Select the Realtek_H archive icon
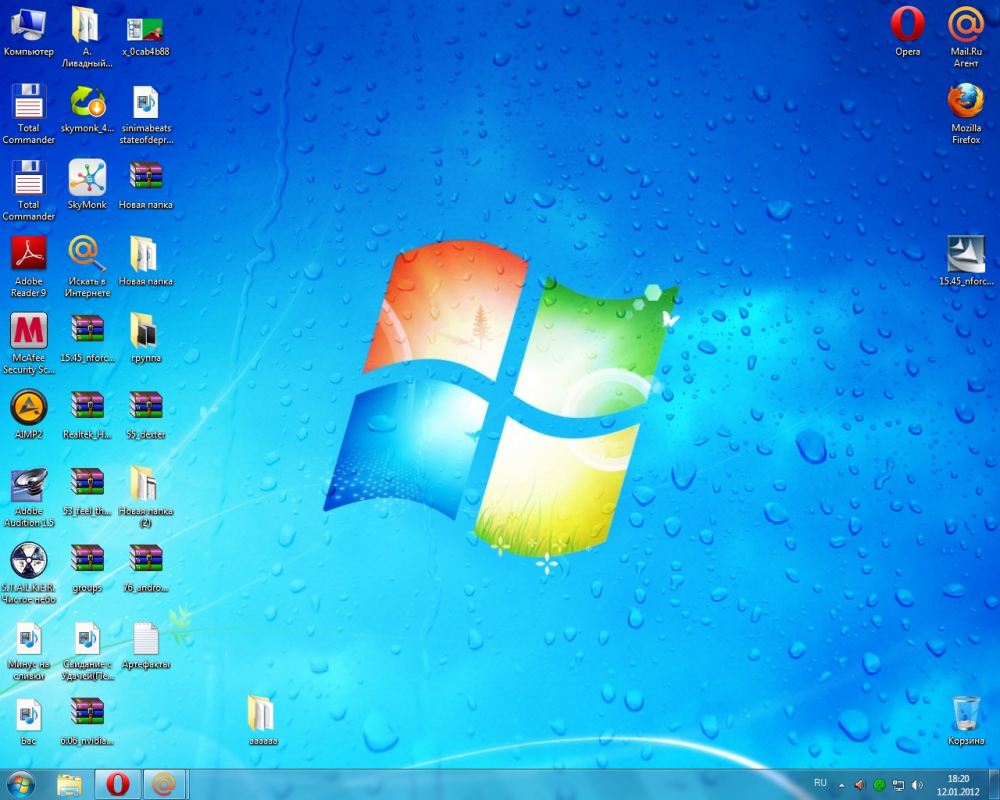 pos(87,415)
